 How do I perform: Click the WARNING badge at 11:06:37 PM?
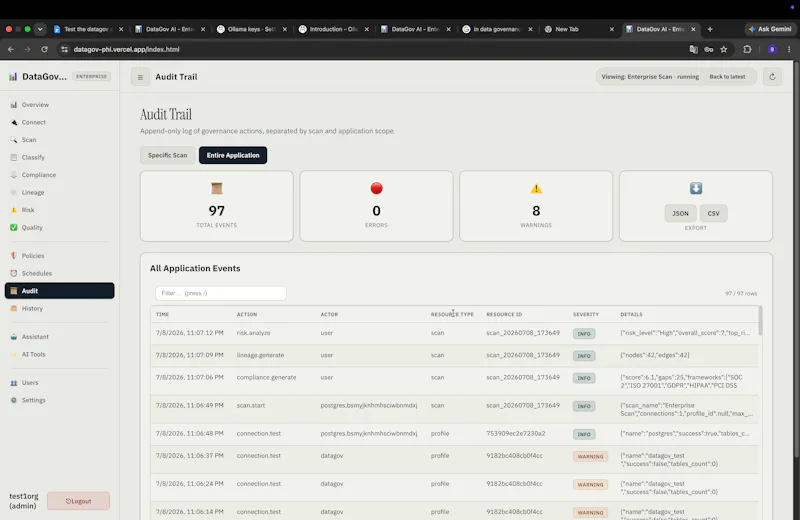point(590,457)
